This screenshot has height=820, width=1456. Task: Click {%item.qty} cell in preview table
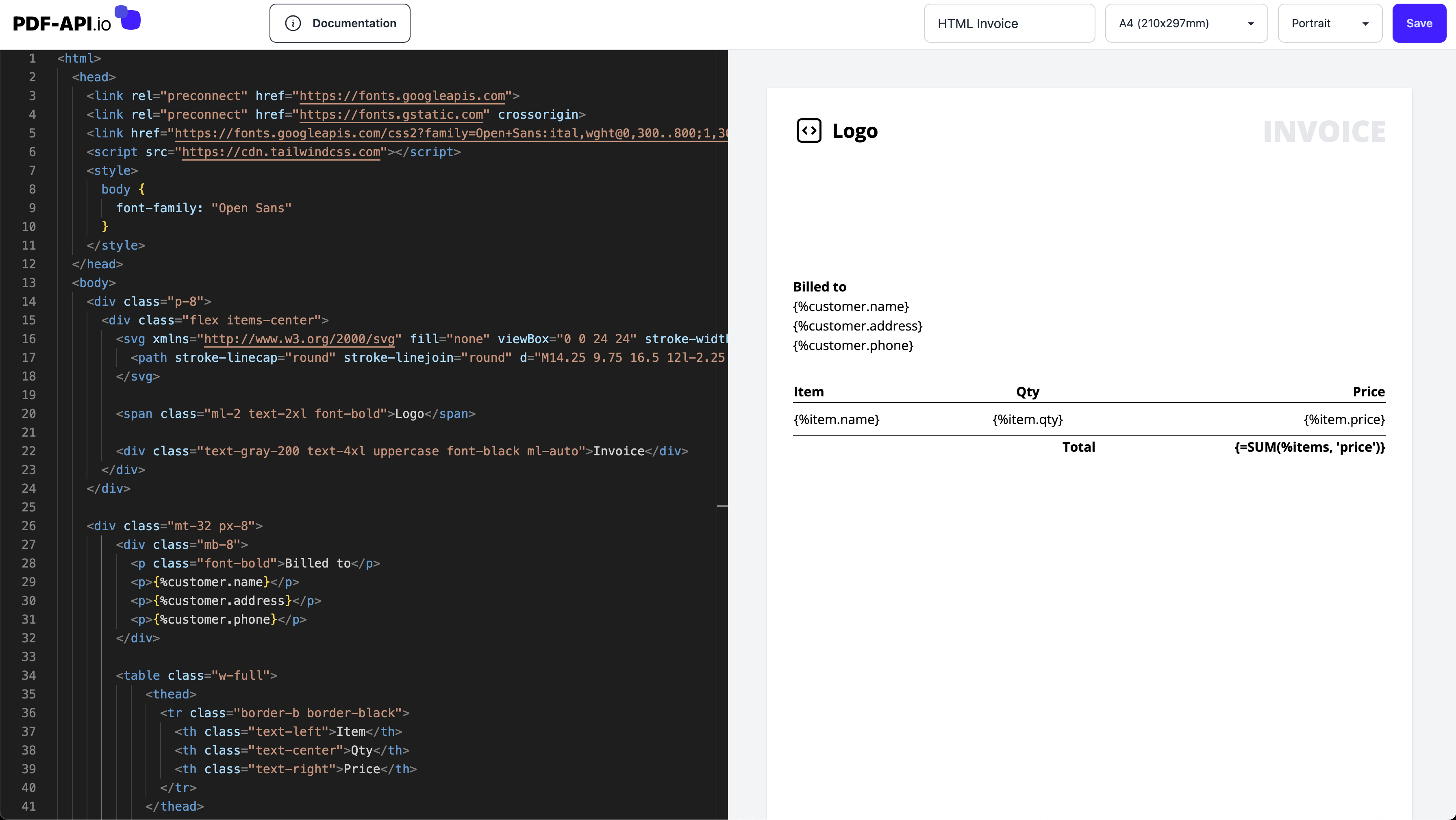point(1028,419)
